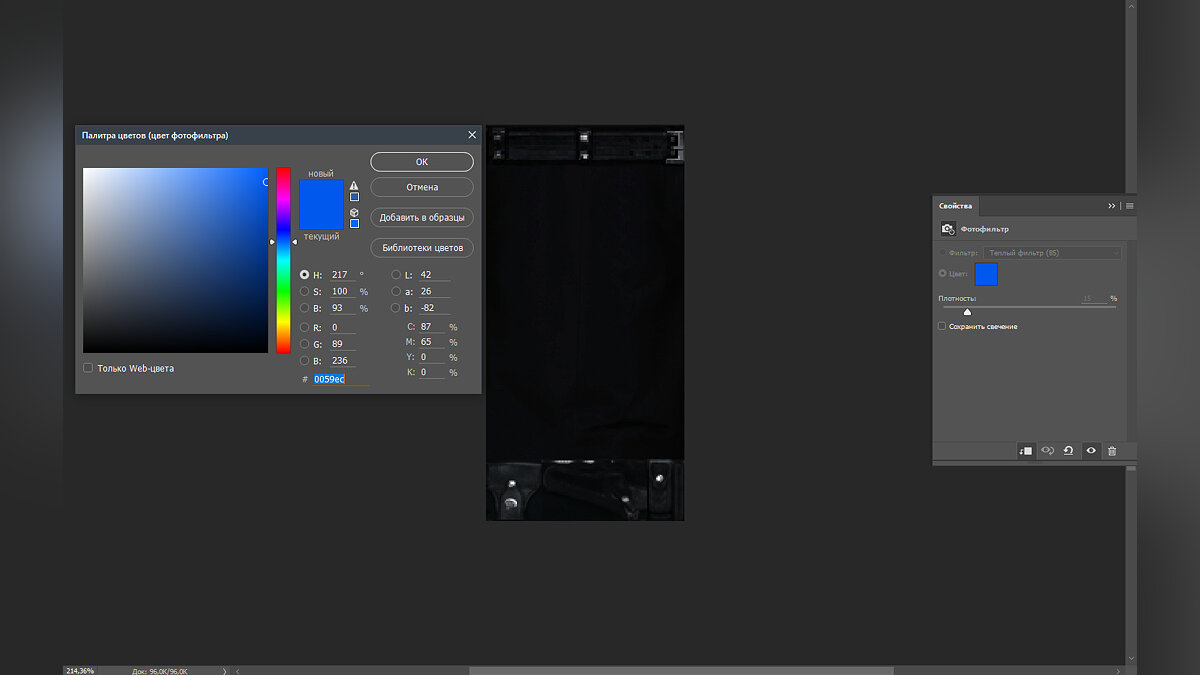This screenshot has width=1200, height=675.
Task: Click the out-of-gamut warning triangle icon
Action: (354, 186)
